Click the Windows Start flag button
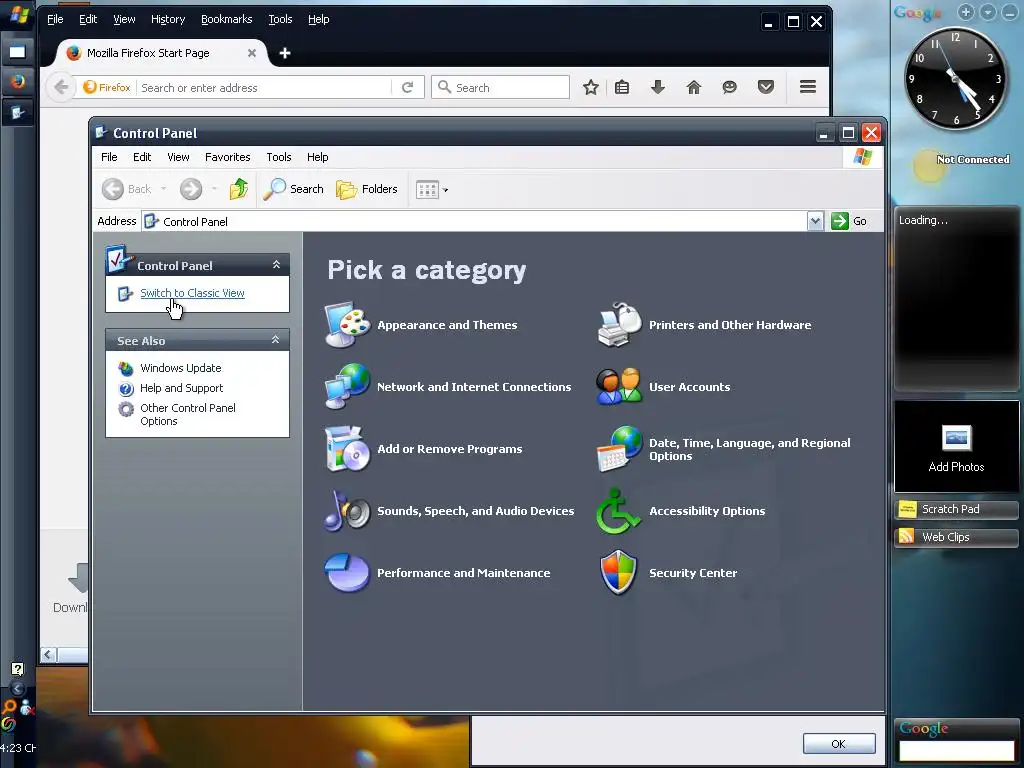 (x=18, y=15)
